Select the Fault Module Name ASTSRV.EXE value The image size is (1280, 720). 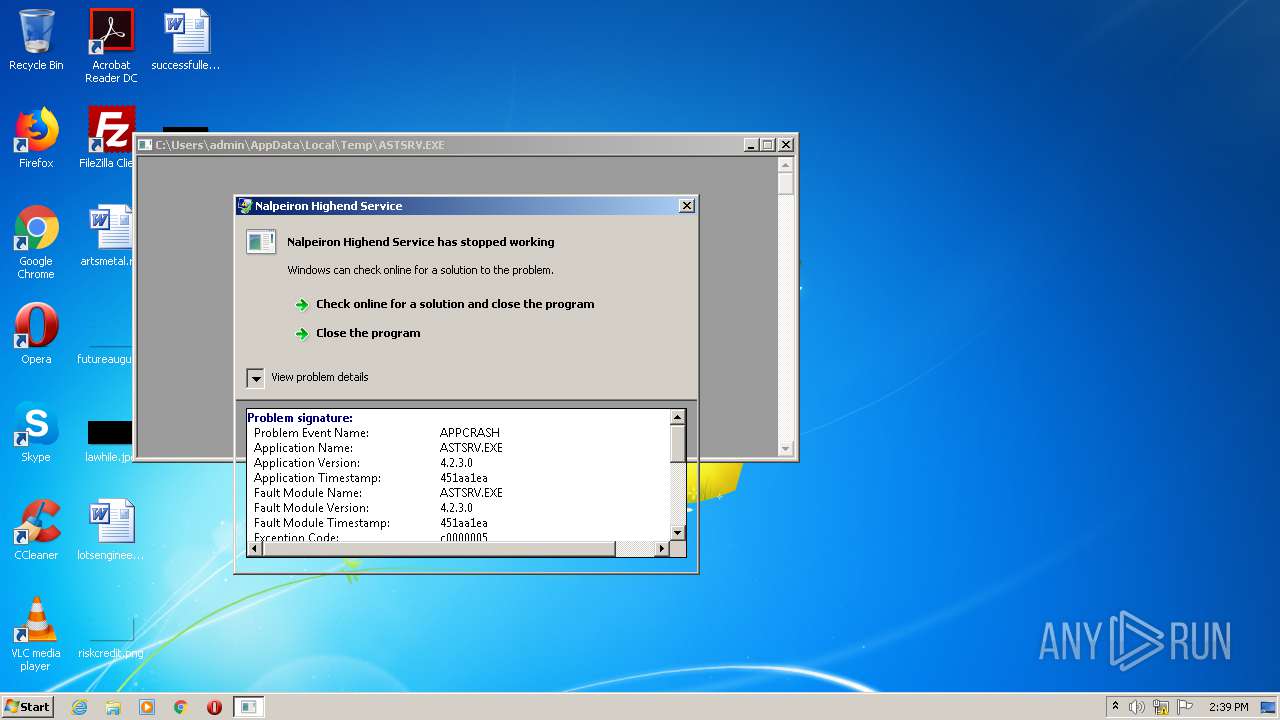pos(471,493)
